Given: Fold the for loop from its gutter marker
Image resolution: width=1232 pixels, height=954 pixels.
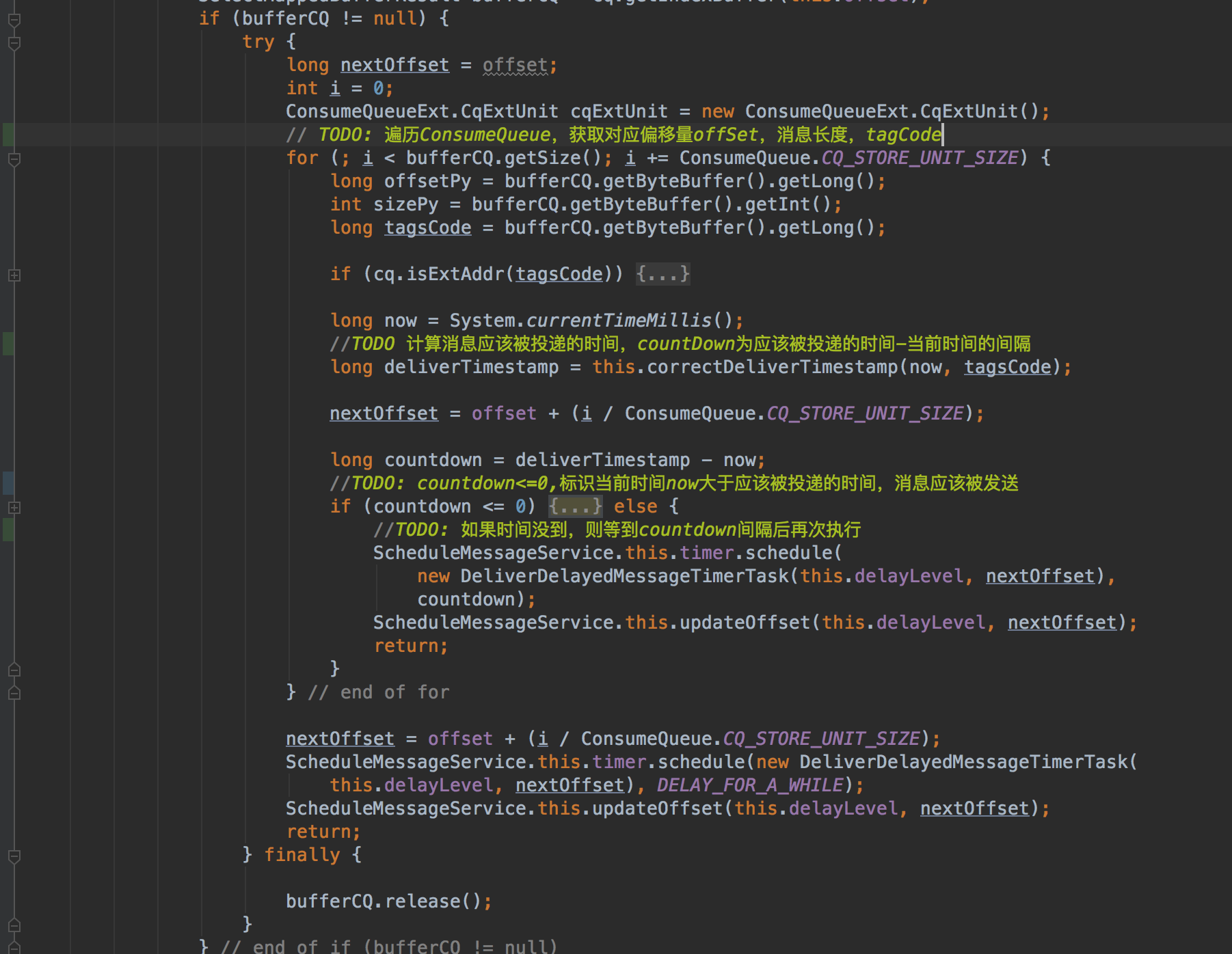Looking at the screenshot, I should [x=14, y=159].
